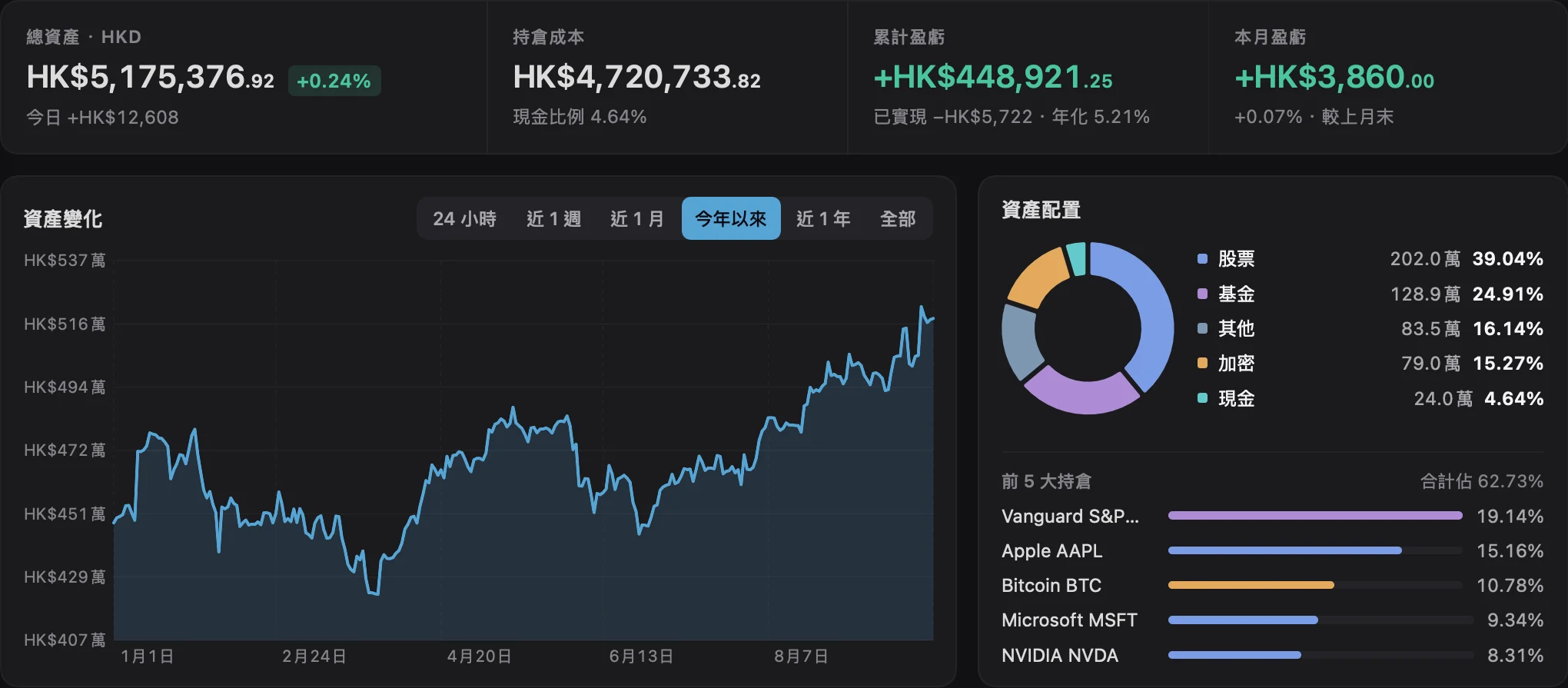Click the monthly profit +HK$3,860.00 value
The width and height of the screenshot is (1568, 688).
point(1334,77)
